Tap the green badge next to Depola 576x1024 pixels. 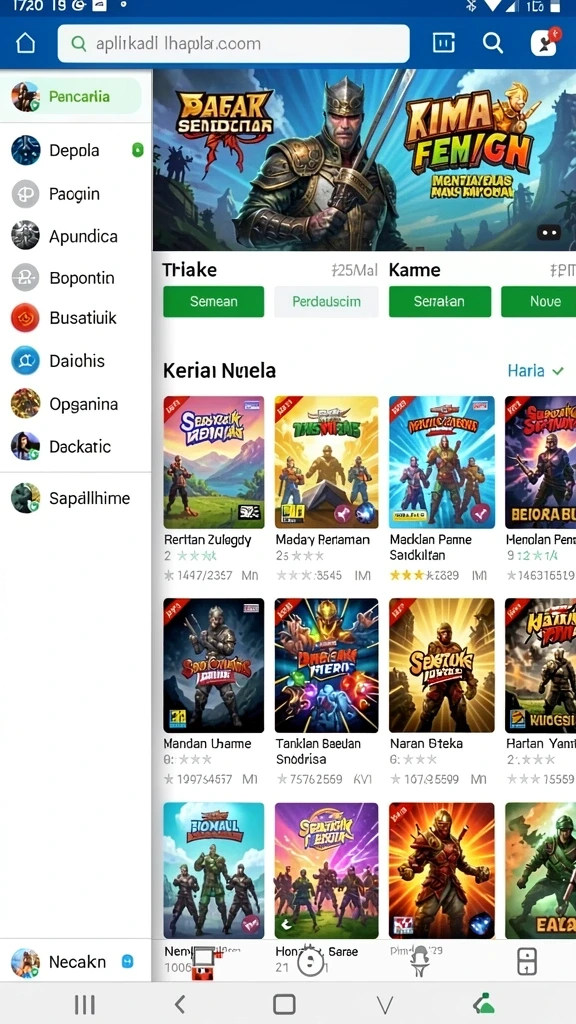click(x=137, y=150)
